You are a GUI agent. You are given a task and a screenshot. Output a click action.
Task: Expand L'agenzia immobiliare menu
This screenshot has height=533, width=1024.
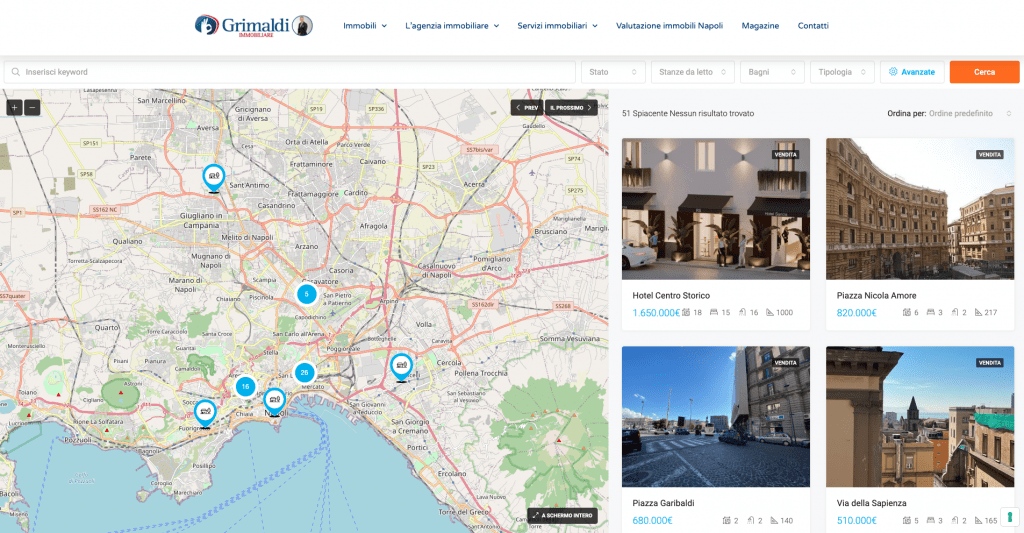pyautogui.click(x=452, y=25)
